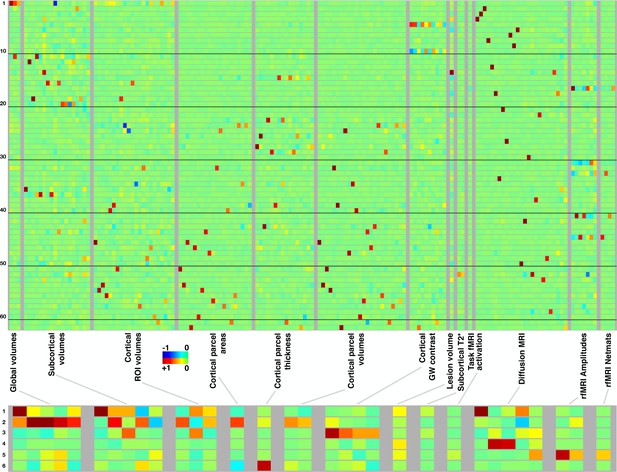Click the "Subcortical volumes" column label
This screenshot has height=472, width=617.
56,355
